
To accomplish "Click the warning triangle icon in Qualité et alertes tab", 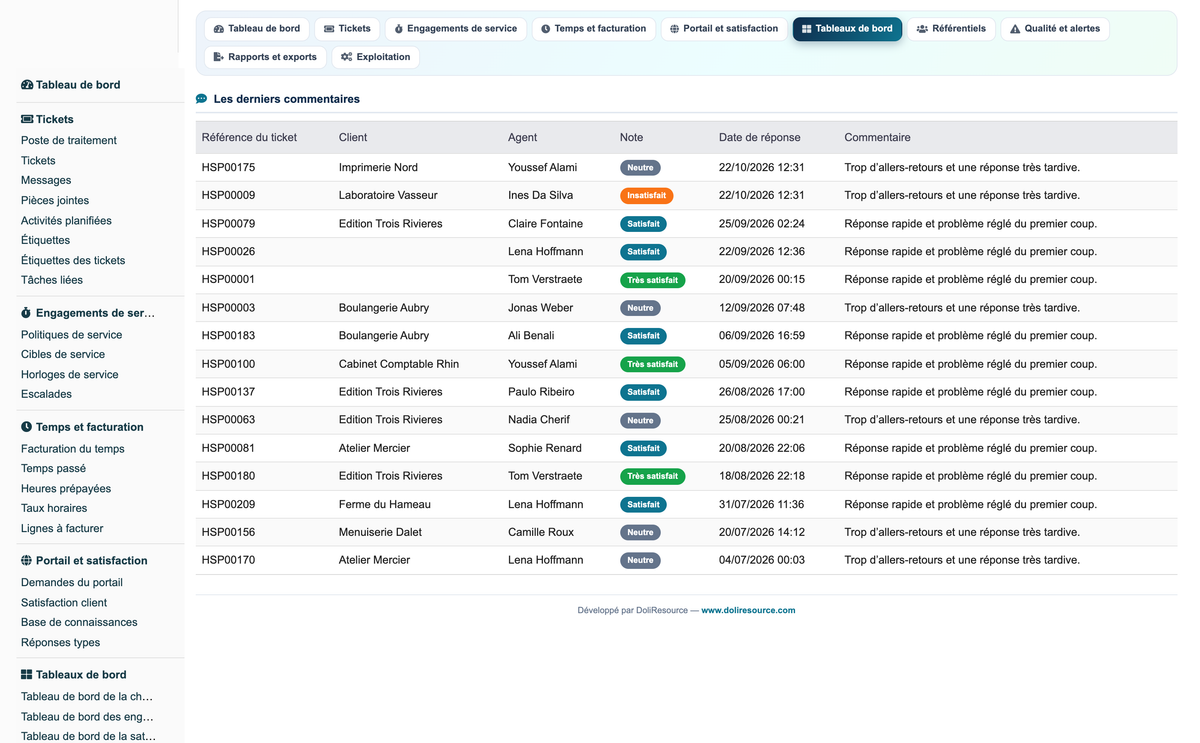I will [x=1015, y=29].
